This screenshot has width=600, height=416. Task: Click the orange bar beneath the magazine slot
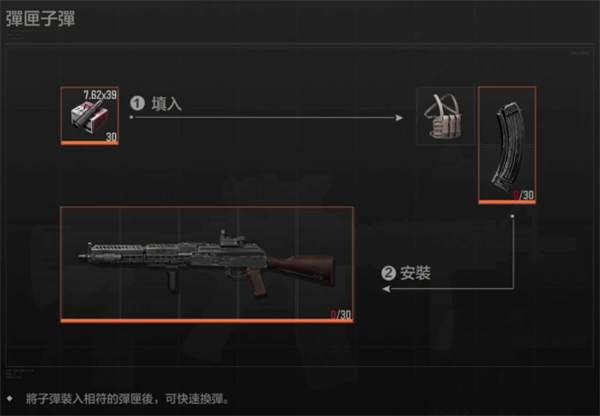[507, 202]
